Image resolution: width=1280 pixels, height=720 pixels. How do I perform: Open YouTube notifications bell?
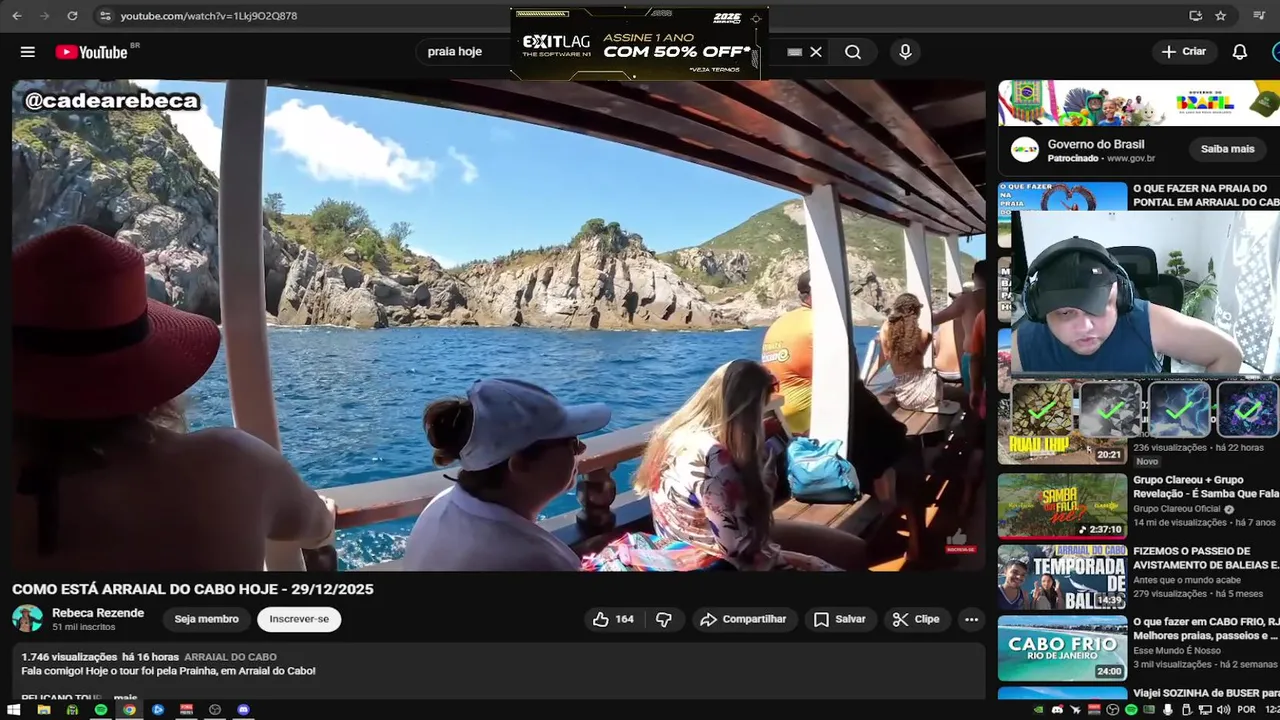1240,52
